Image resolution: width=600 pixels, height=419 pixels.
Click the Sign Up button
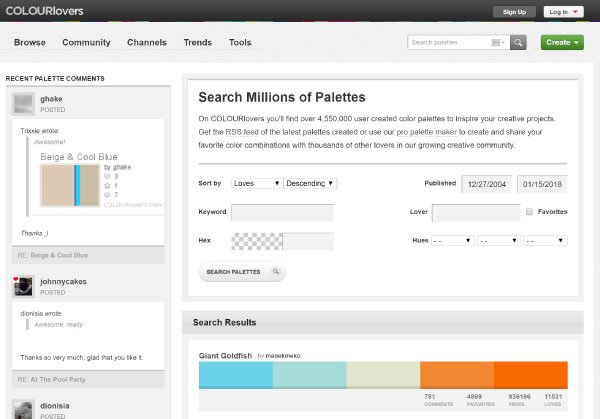coord(514,12)
